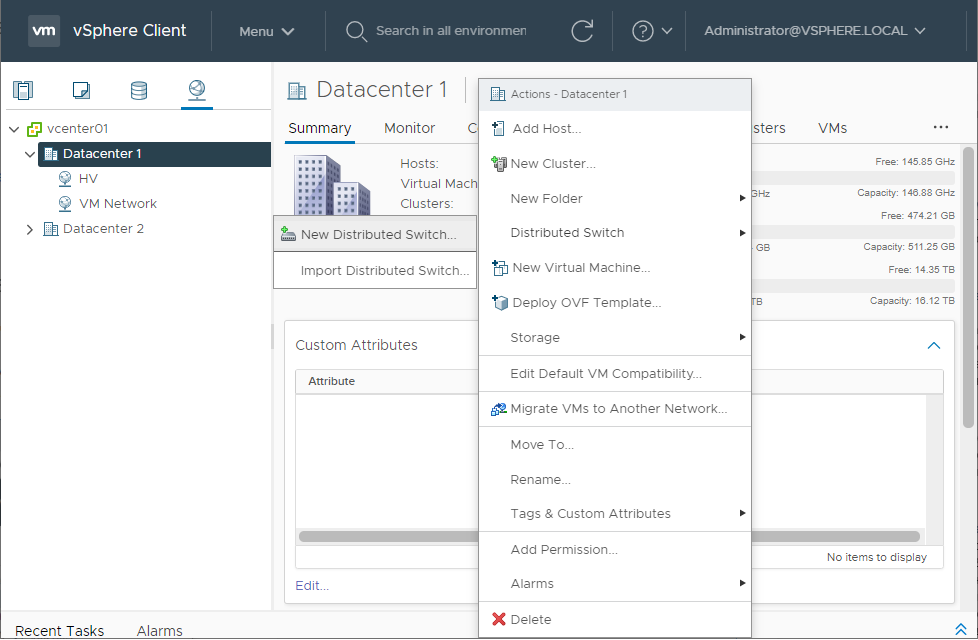Click the main vertical scrollbar
This screenshot has width=978, height=640.
click(968, 287)
